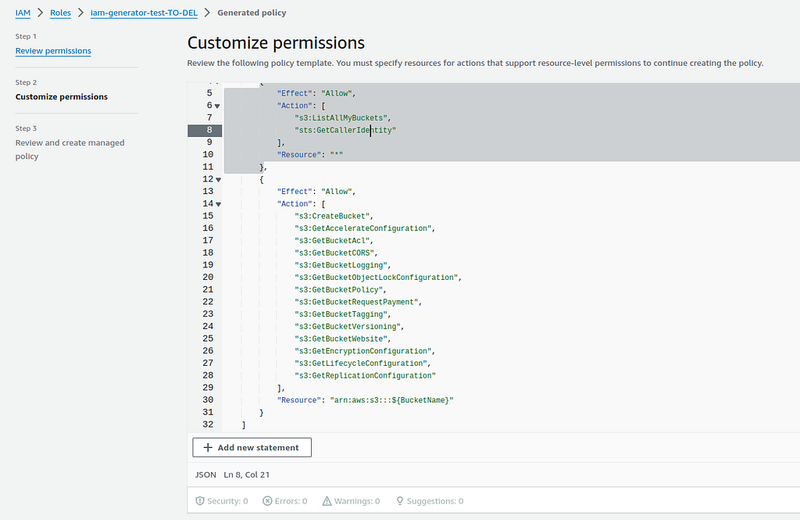Image resolution: width=800 pixels, height=520 pixels.
Task: Select Customize permissions step
Action: coord(61,96)
